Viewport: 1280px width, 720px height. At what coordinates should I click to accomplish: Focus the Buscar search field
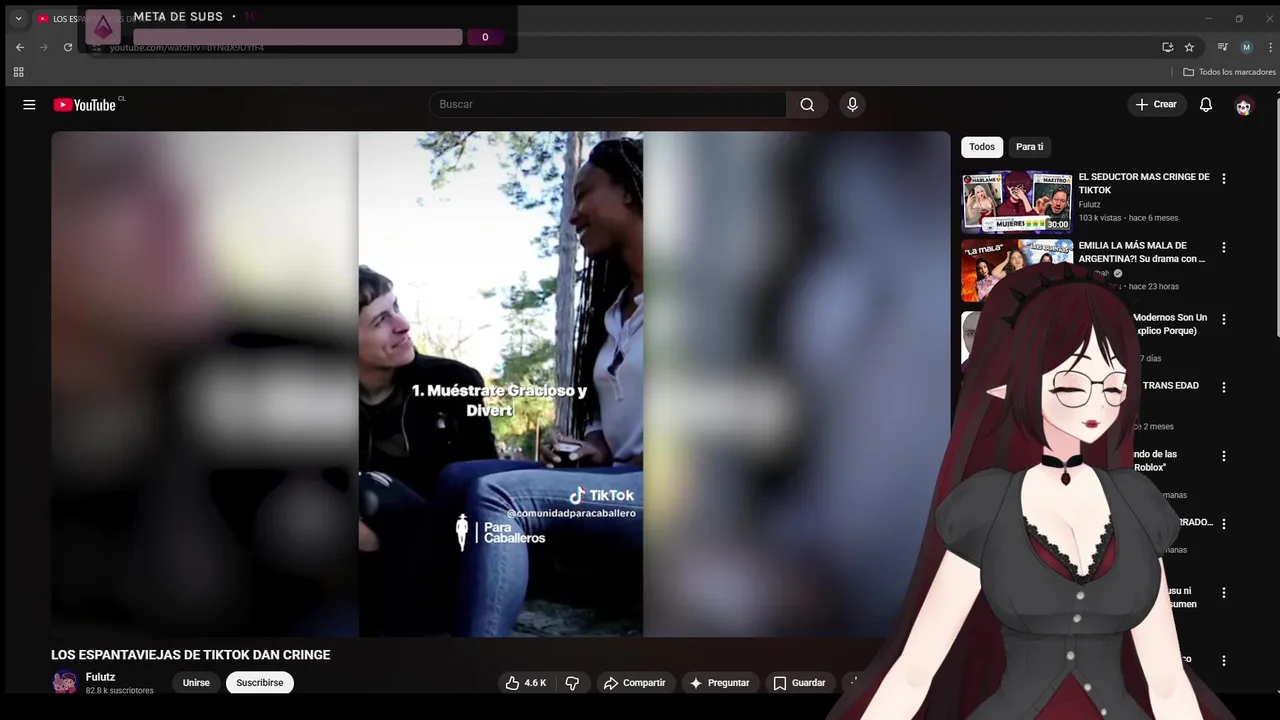coord(608,105)
